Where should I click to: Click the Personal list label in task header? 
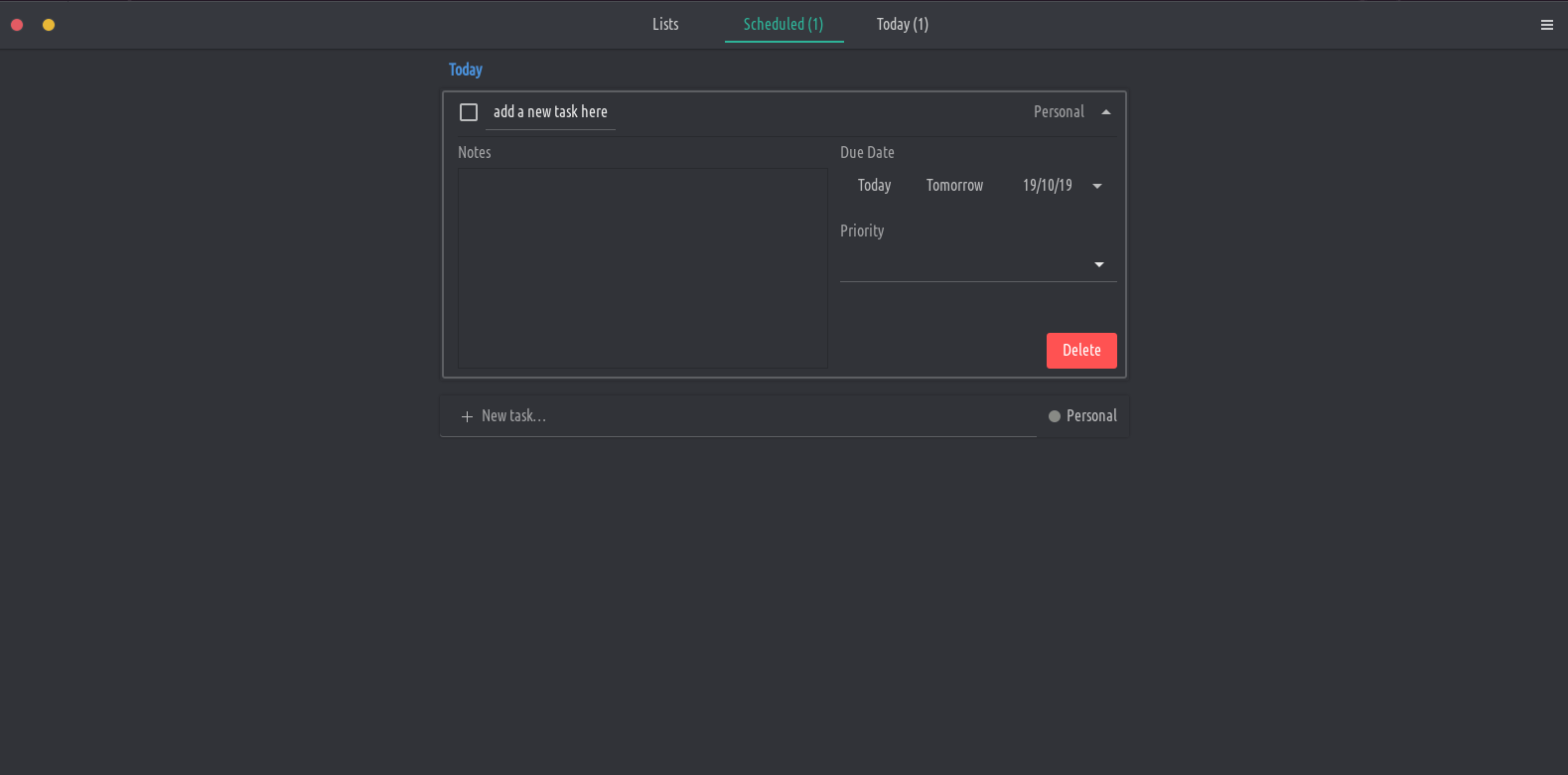coord(1059,112)
